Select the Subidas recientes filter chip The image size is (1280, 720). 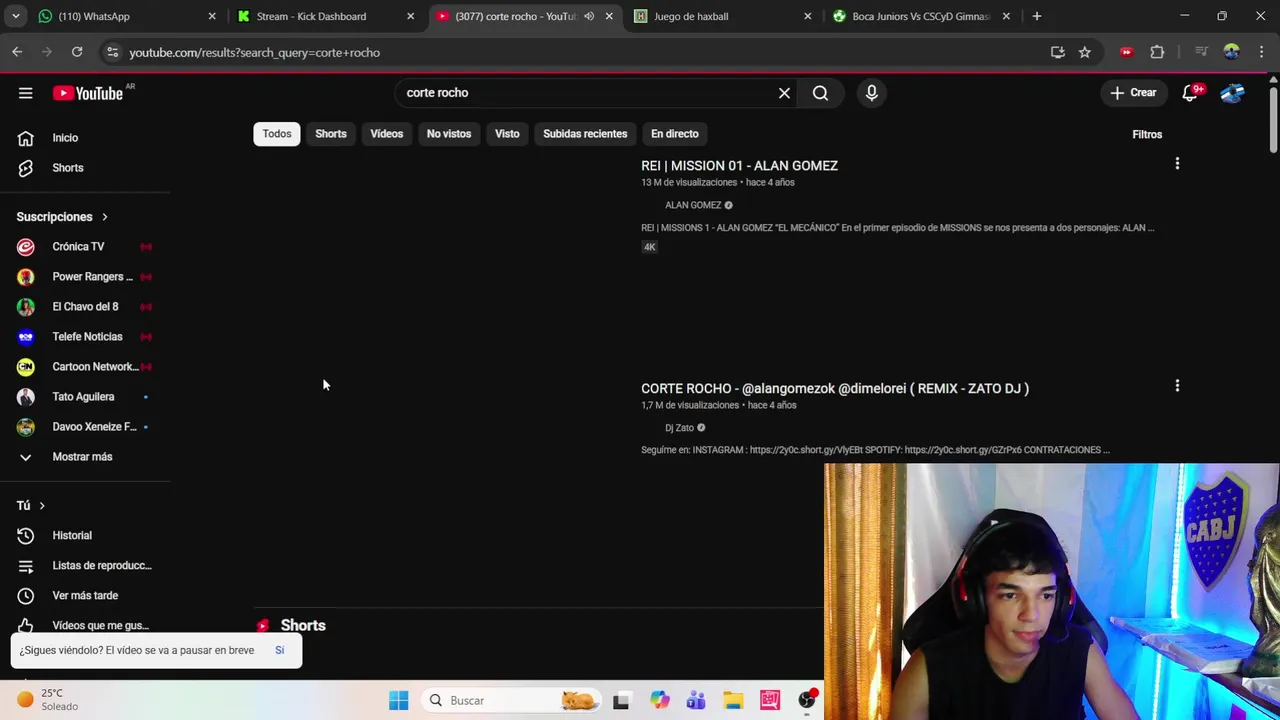click(x=585, y=134)
